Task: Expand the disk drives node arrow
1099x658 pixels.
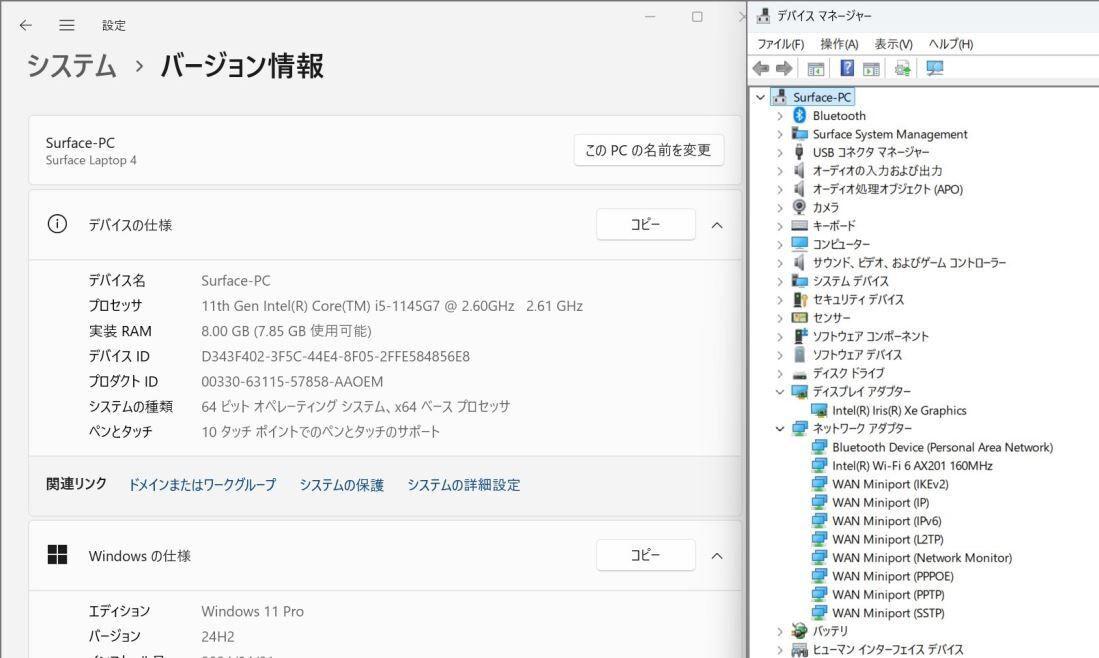Action: [x=780, y=373]
